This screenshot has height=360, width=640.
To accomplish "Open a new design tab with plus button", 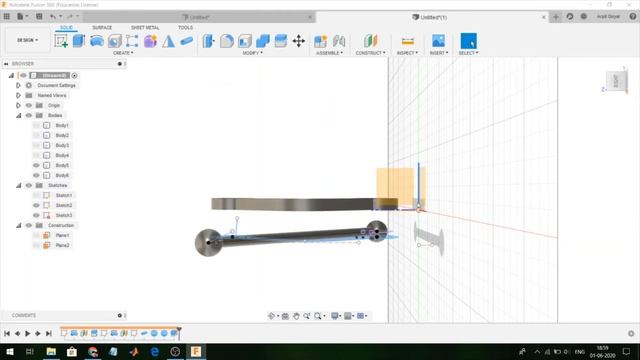I will tap(556, 17).
